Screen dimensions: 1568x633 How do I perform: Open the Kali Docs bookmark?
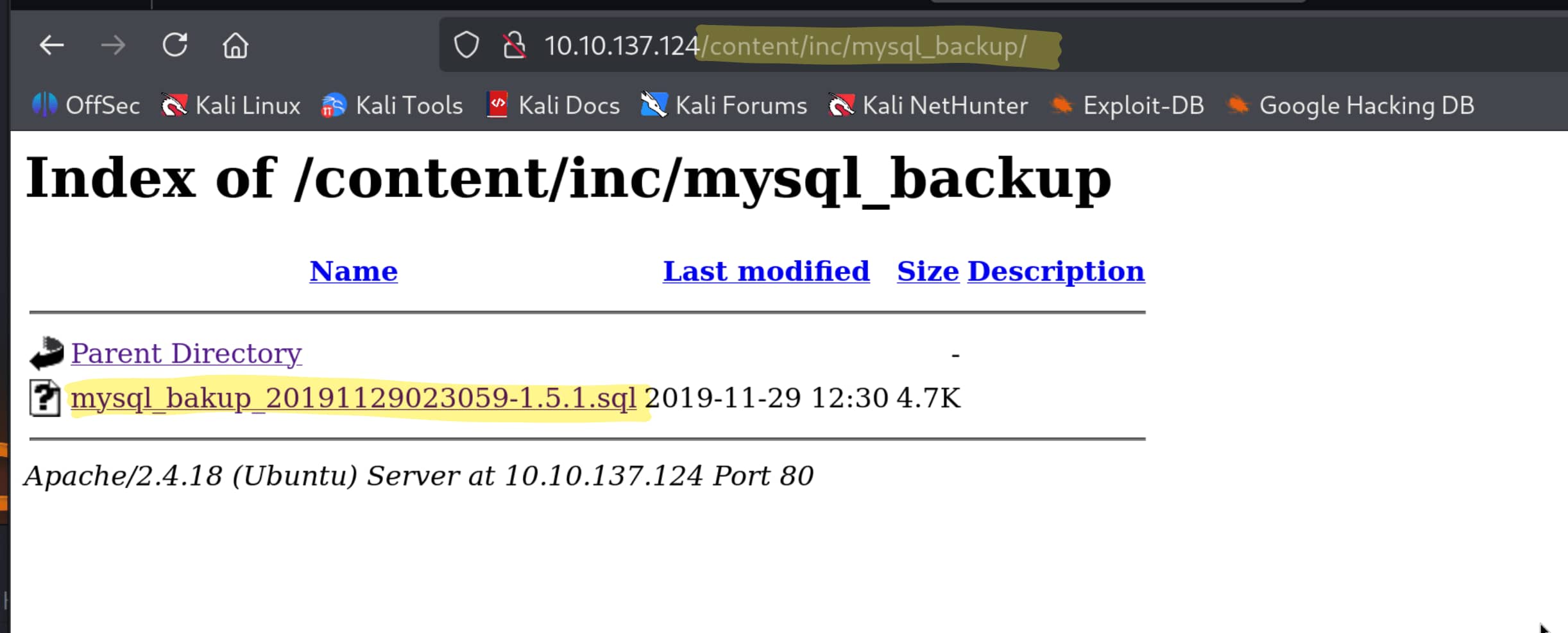[553, 105]
